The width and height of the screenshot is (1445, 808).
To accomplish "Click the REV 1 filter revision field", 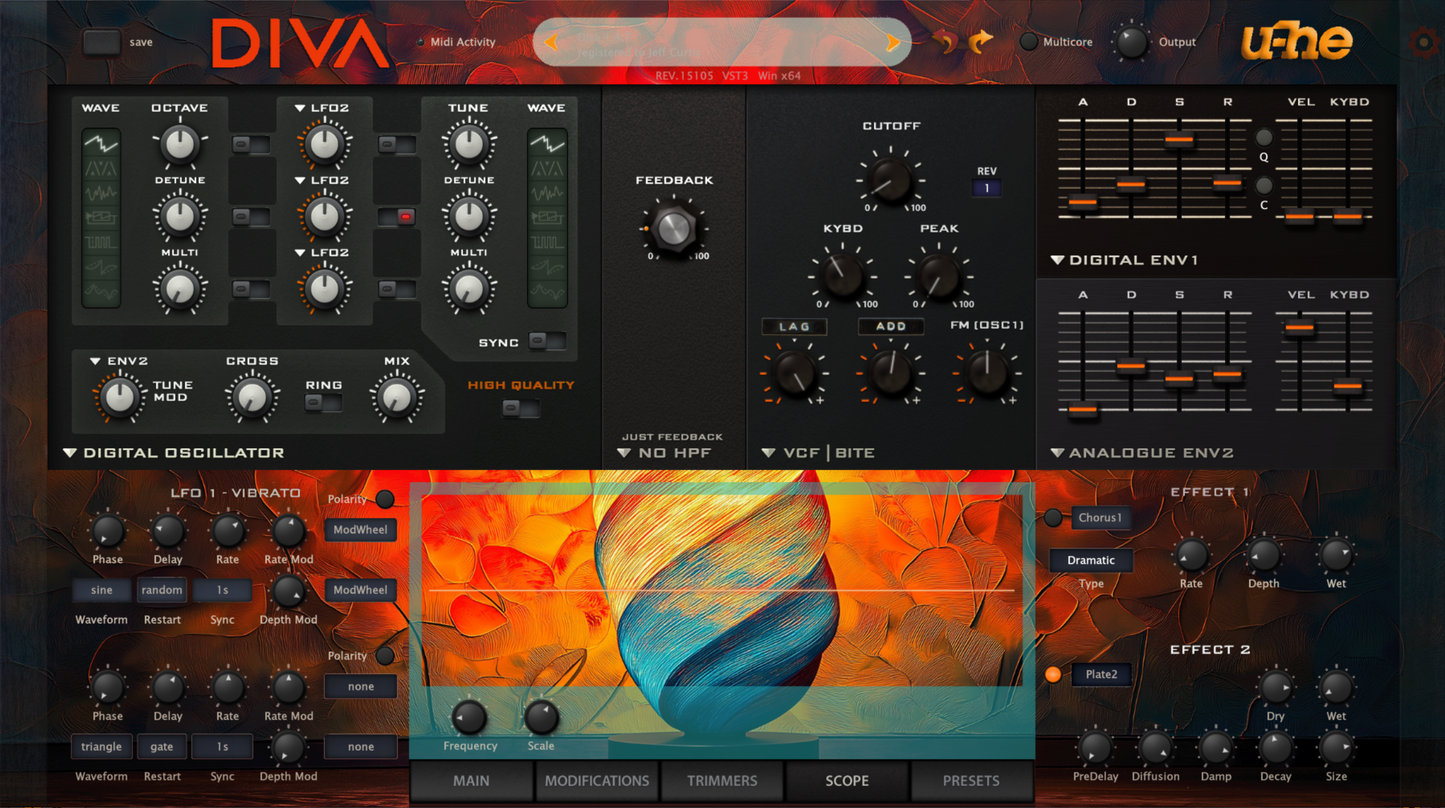I will (986, 188).
